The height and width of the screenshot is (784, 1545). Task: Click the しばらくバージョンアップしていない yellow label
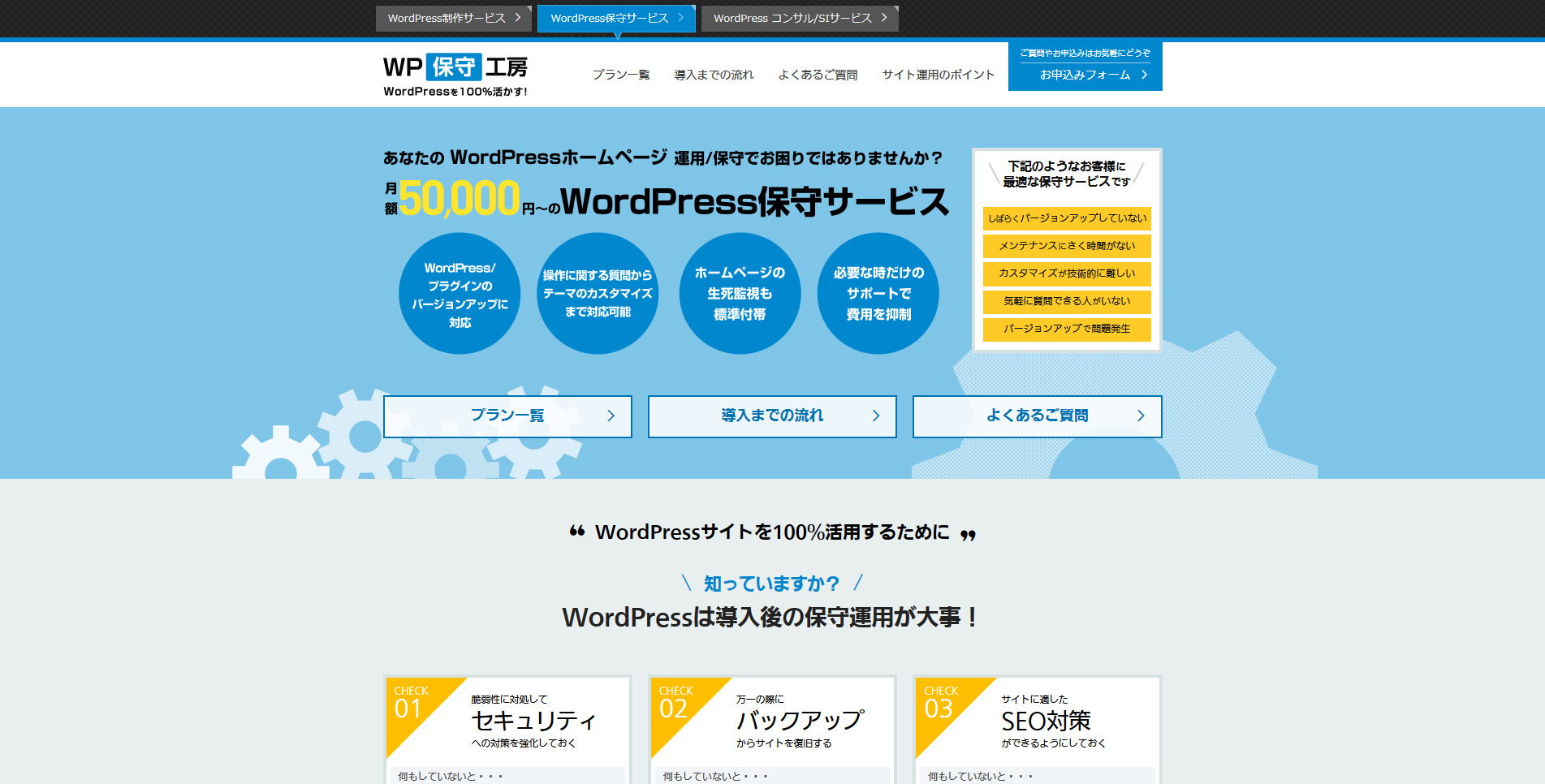1067,218
